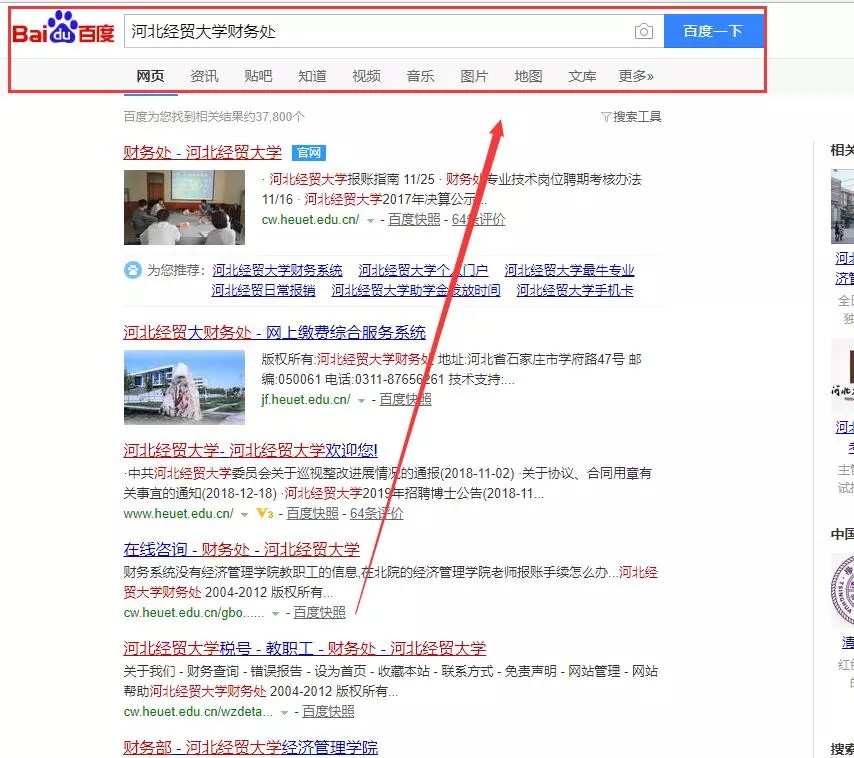The height and width of the screenshot is (758, 854).
Task: Click the 官网 badge on first result
Action: click(x=309, y=153)
